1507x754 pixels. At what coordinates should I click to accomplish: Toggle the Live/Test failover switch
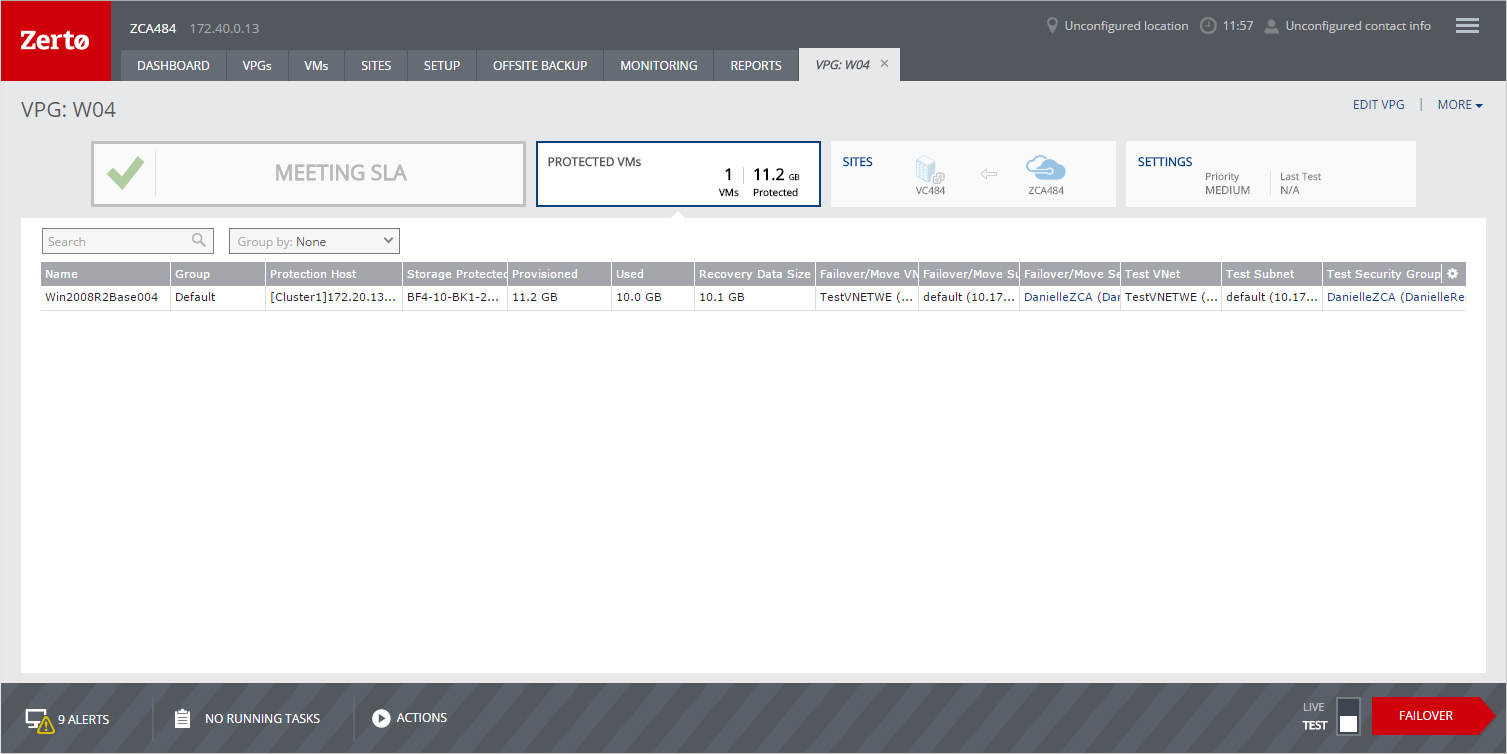point(1348,716)
